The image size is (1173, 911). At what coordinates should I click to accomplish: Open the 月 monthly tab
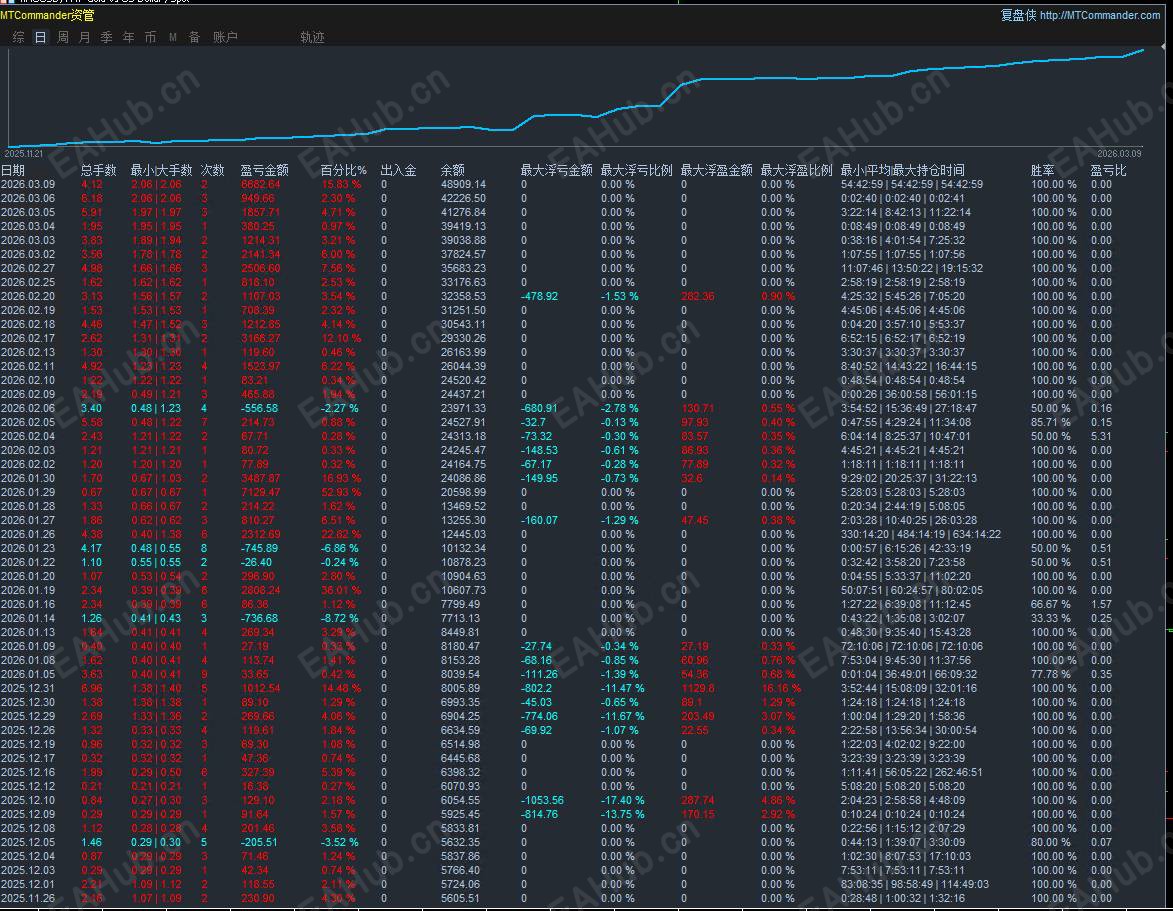click(x=85, y=37)
